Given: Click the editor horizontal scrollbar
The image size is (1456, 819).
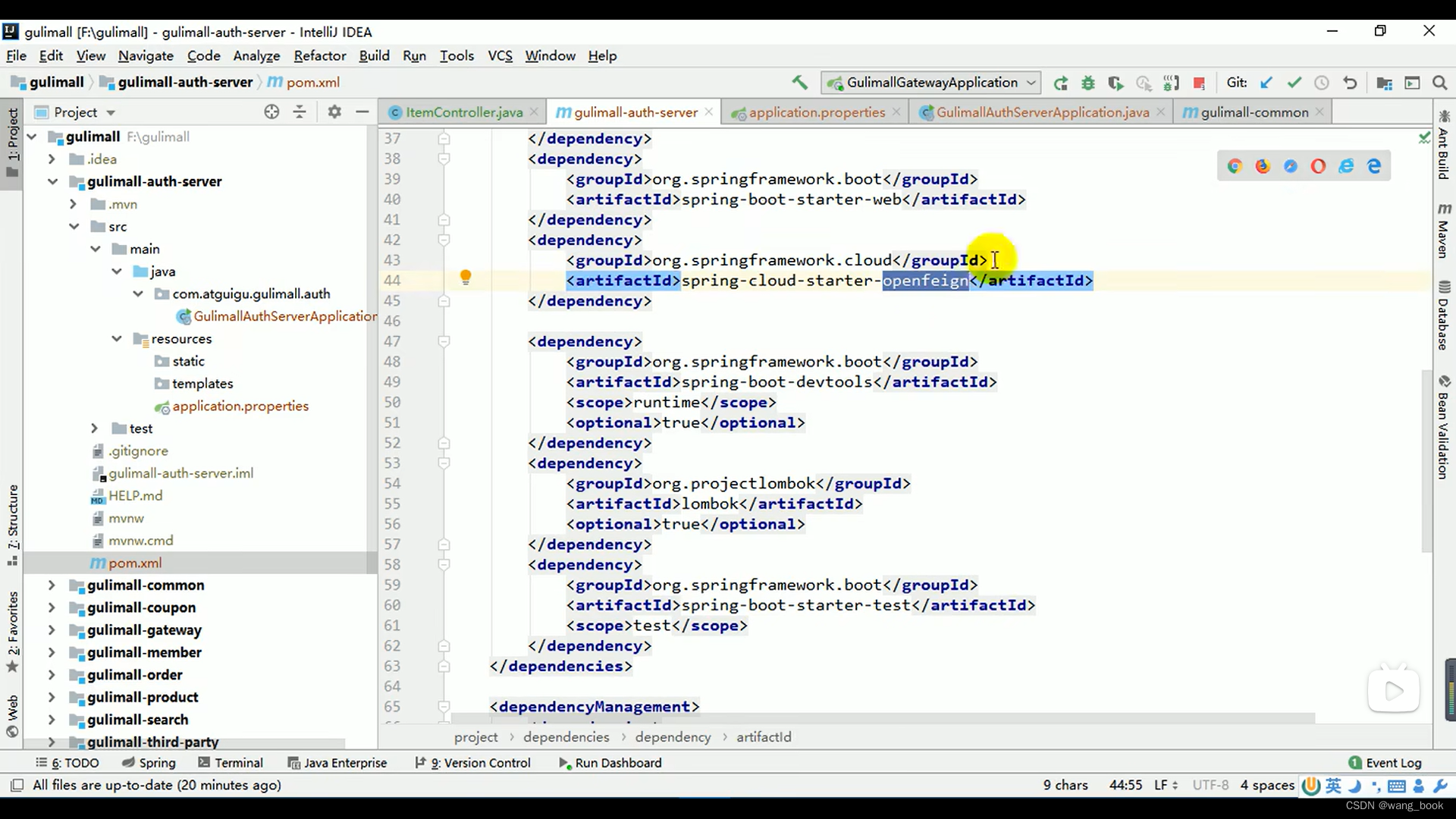Looking at the screenshot, I should pyautogui.click(x=883, y=717).
